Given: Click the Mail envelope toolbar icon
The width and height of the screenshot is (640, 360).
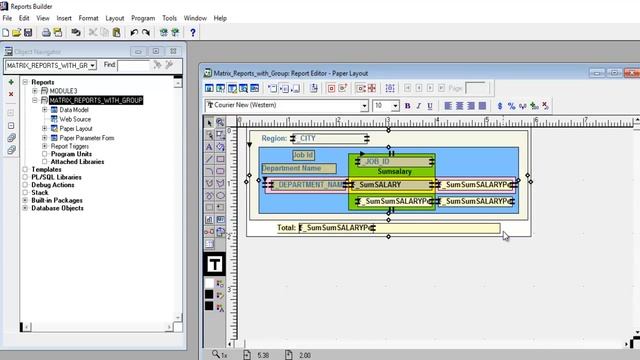Looking at the screenshot, I should [58, 33].
